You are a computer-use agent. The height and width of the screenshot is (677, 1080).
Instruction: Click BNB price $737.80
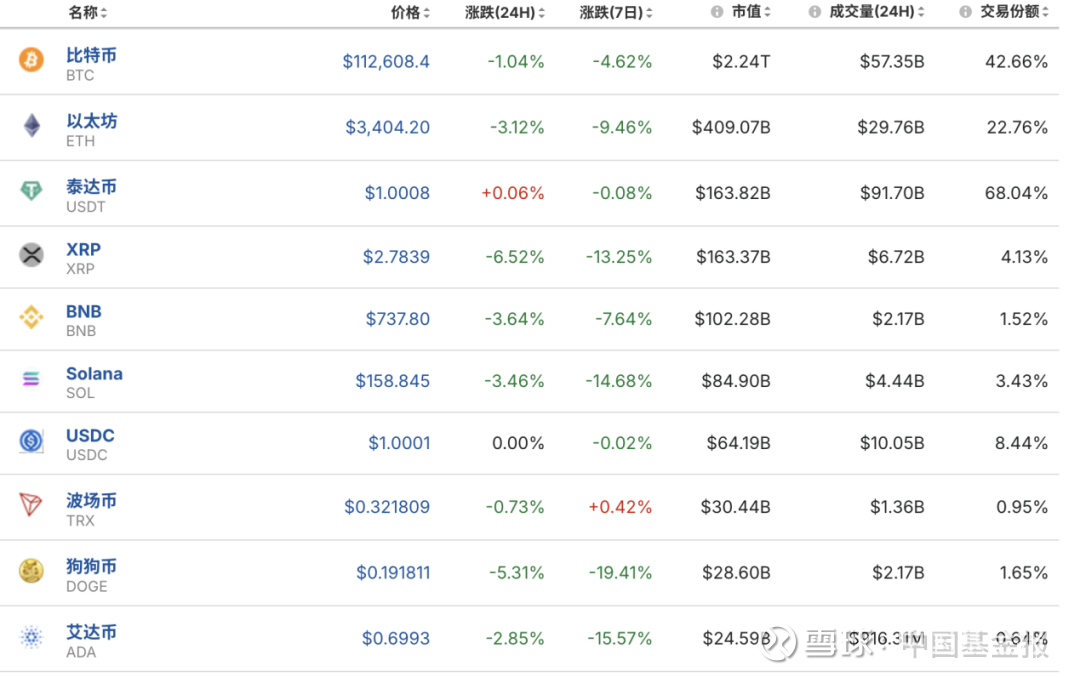coord(397,319)
